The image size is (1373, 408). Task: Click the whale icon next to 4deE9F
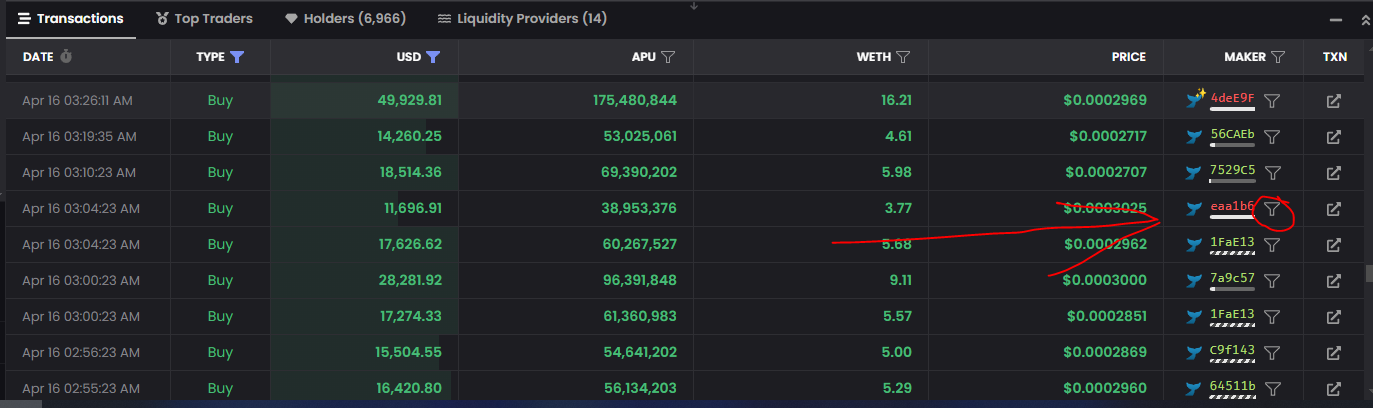pyautogui.click(x=1194, y=100)
